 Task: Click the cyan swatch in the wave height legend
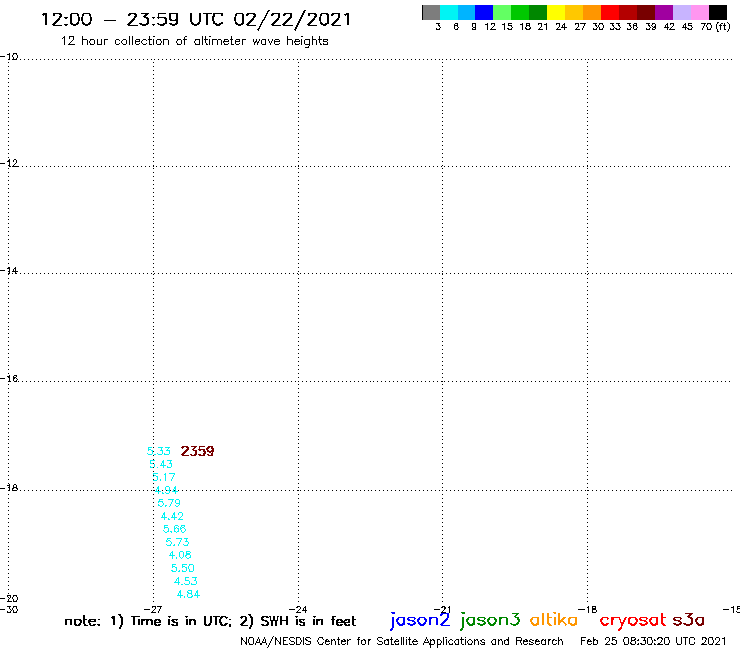pyautogui.click(x=449, y=12)
